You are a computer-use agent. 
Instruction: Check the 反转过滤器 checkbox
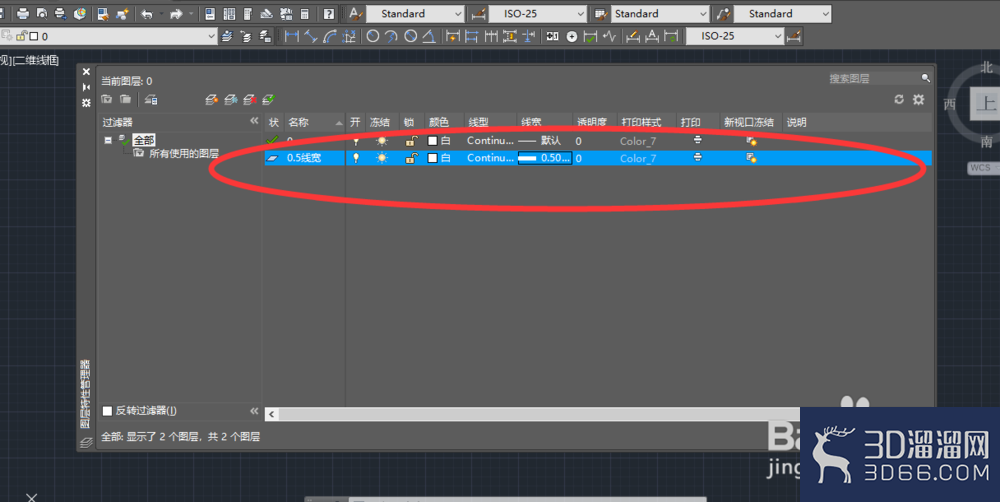click(x=107, y=411)
